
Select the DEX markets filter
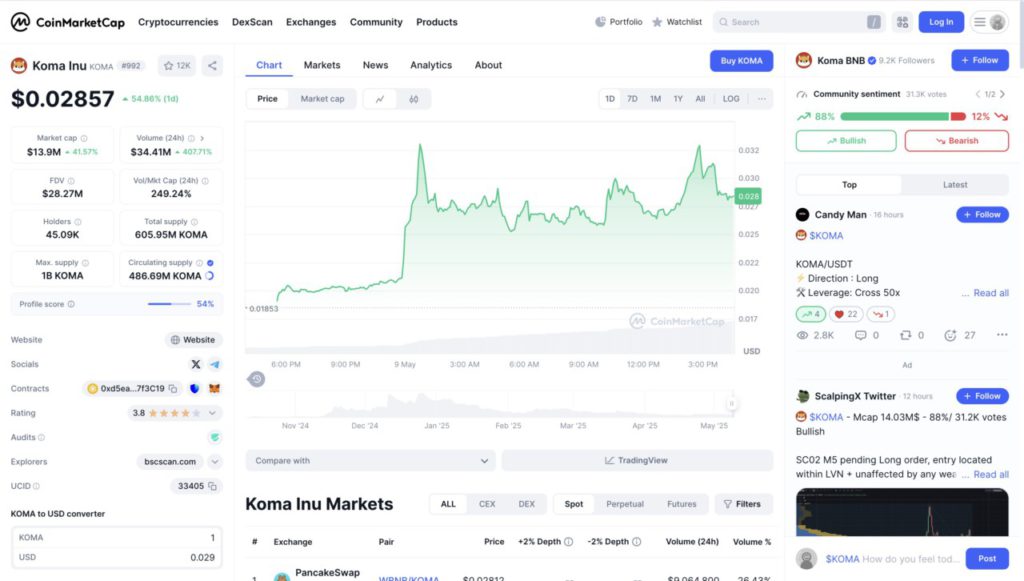click(x=526, y=504)
